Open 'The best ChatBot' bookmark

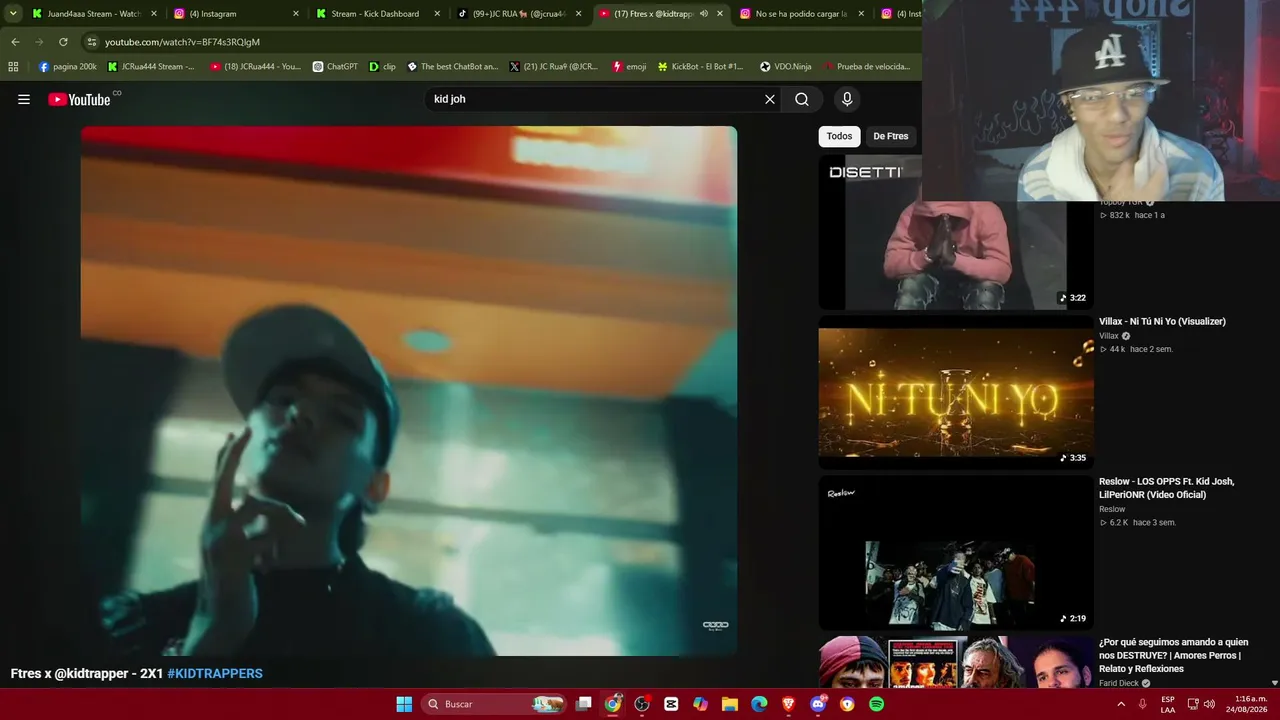coord(452,67)
